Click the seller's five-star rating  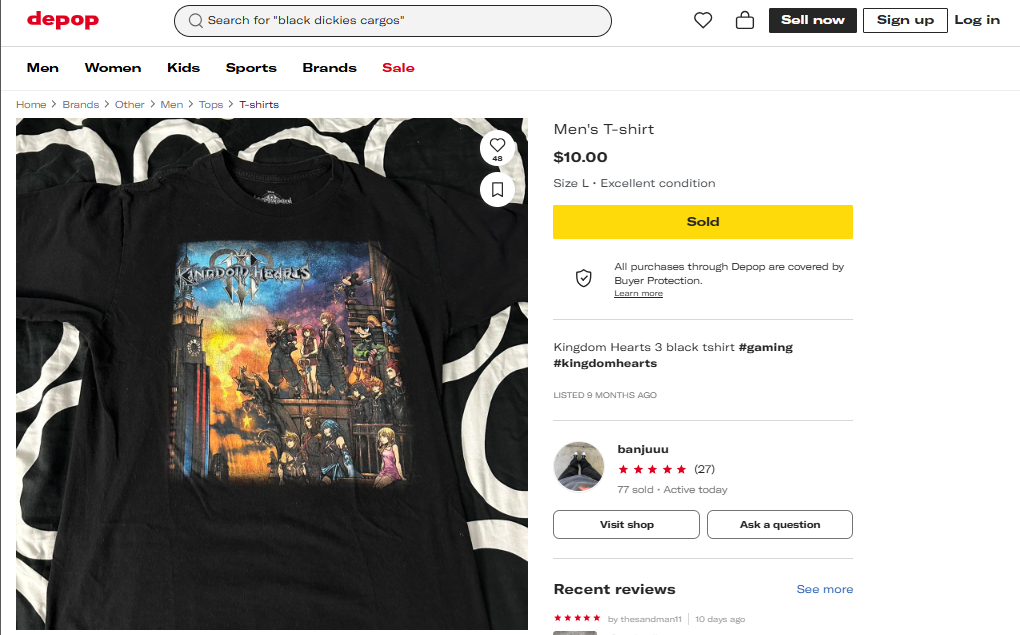pyautogui.click(x=652, y=469)
